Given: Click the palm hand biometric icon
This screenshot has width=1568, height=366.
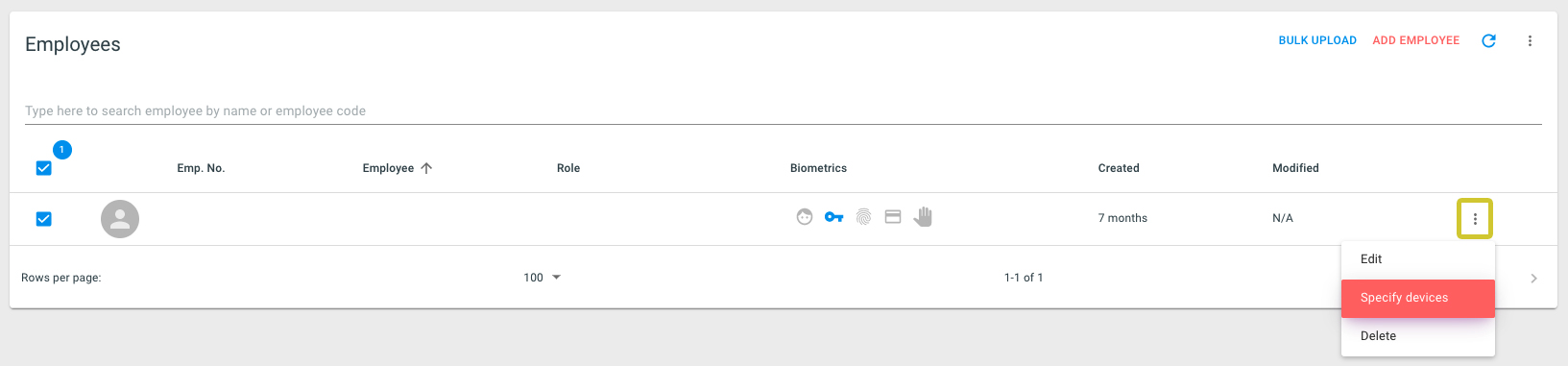Looking at the screenshot, I should [x=923, y=217].
